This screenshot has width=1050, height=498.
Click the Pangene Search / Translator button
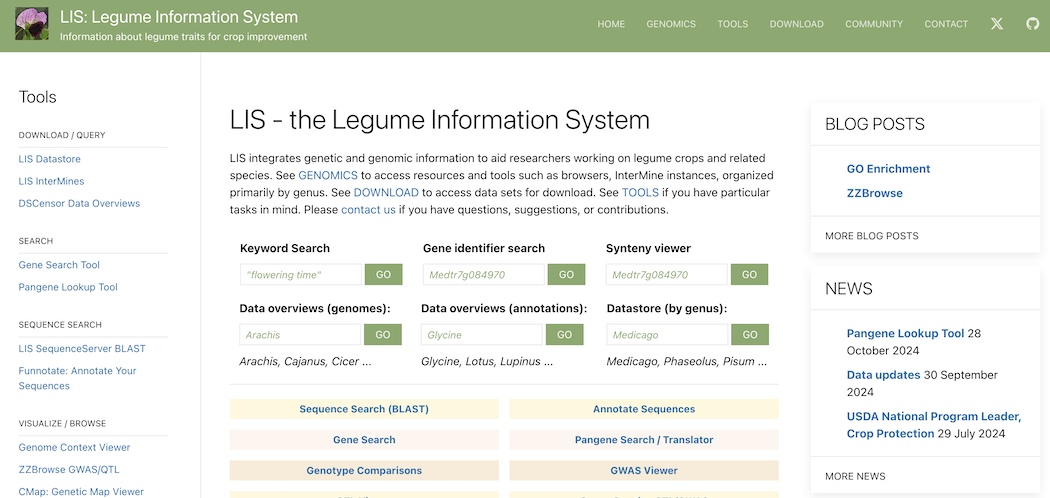(644, 440)
